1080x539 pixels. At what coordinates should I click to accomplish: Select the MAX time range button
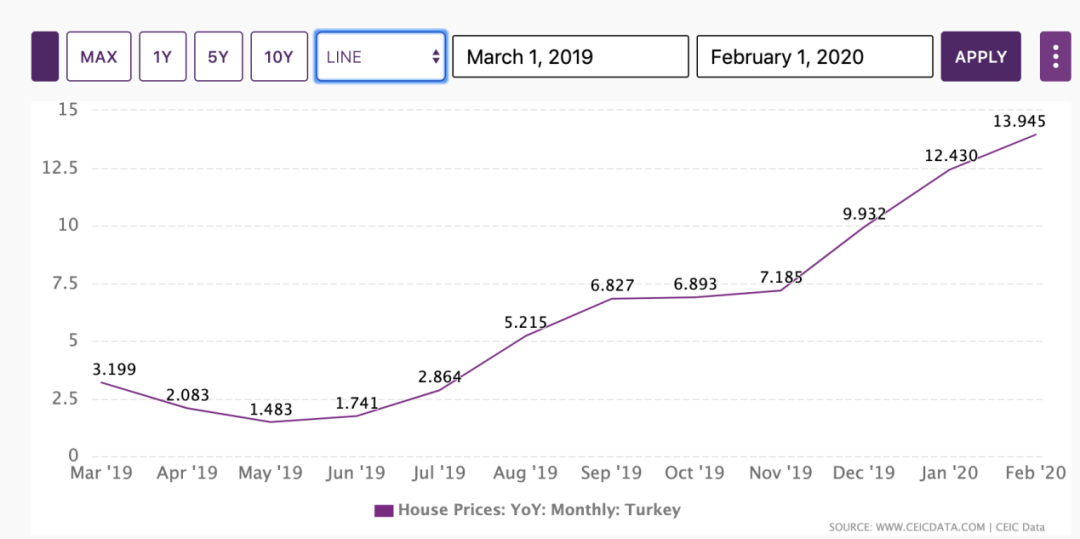[x=99, y=57]
